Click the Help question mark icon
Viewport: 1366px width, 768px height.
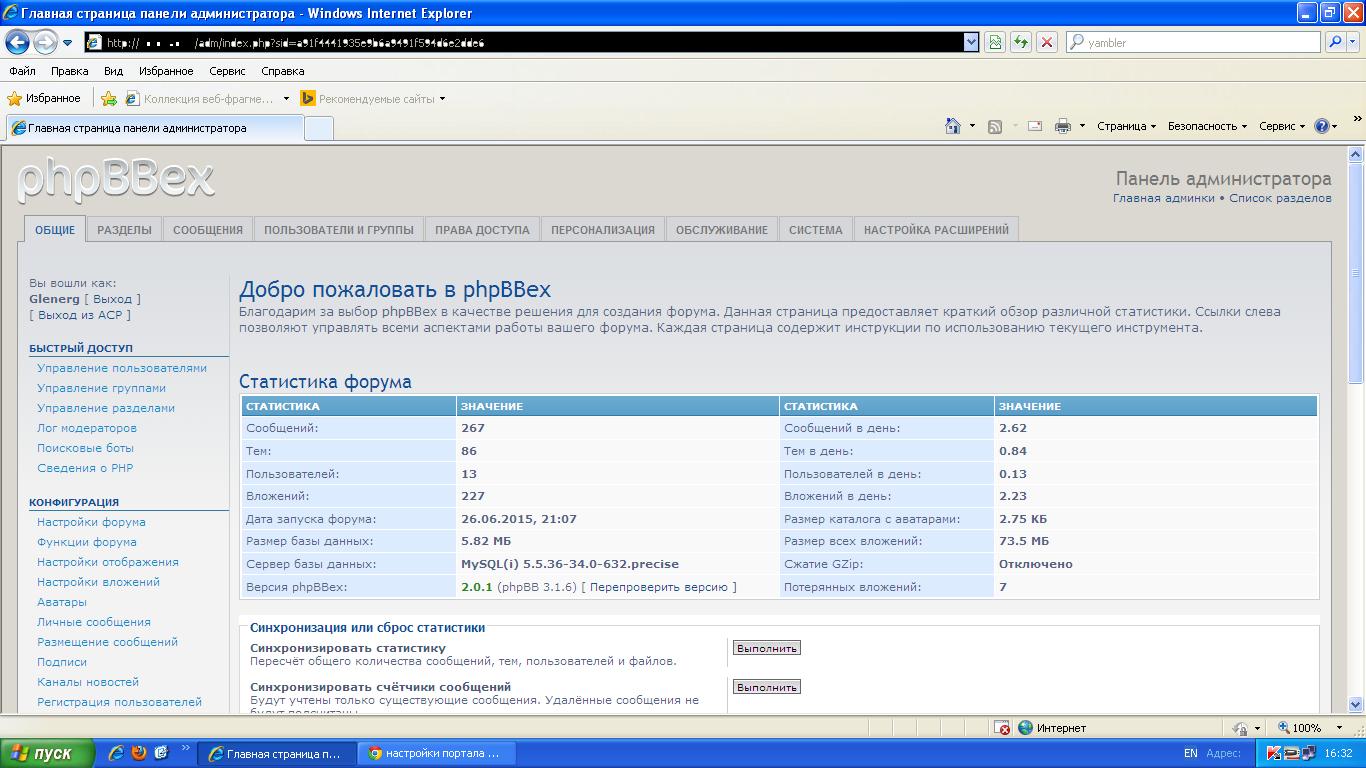[1321, 126]
